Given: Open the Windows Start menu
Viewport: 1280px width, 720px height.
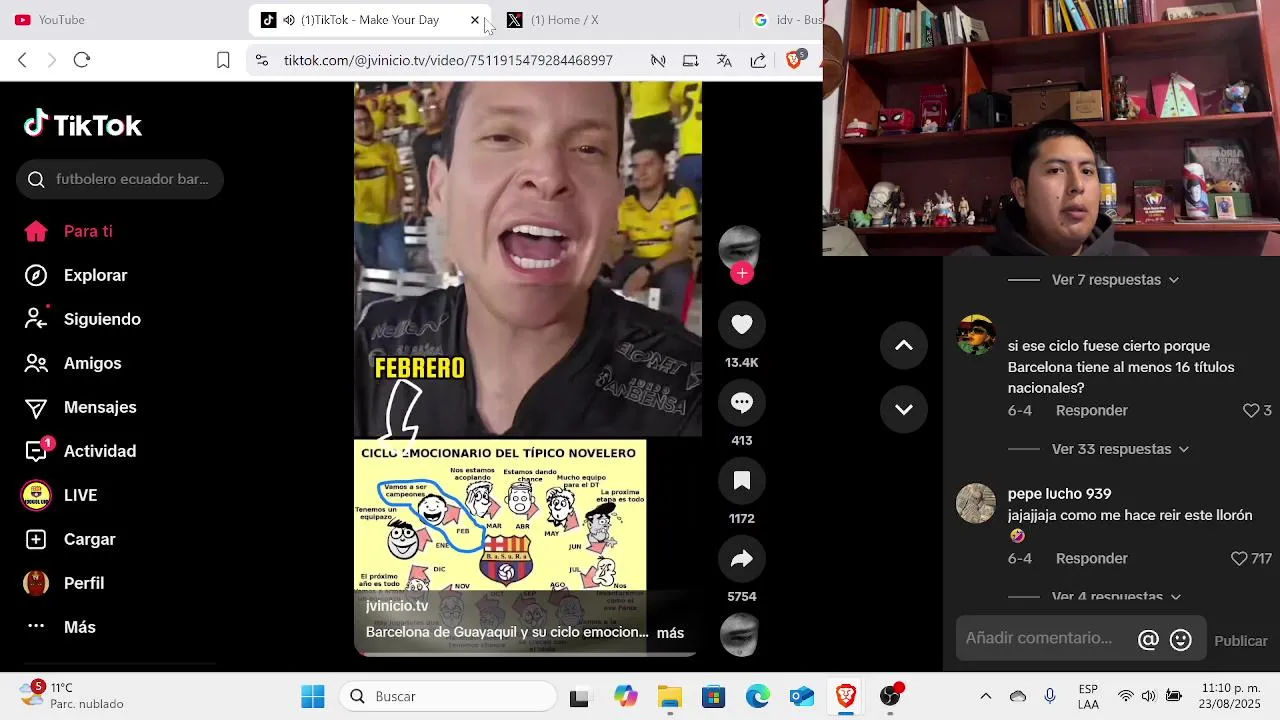Looking at the screenshot, I should tap(313, 696).
